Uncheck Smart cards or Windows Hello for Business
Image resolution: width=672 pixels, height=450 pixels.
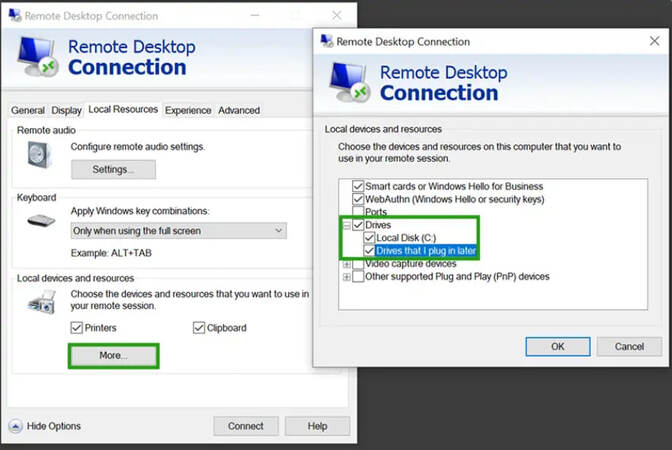tap(358, 186)
